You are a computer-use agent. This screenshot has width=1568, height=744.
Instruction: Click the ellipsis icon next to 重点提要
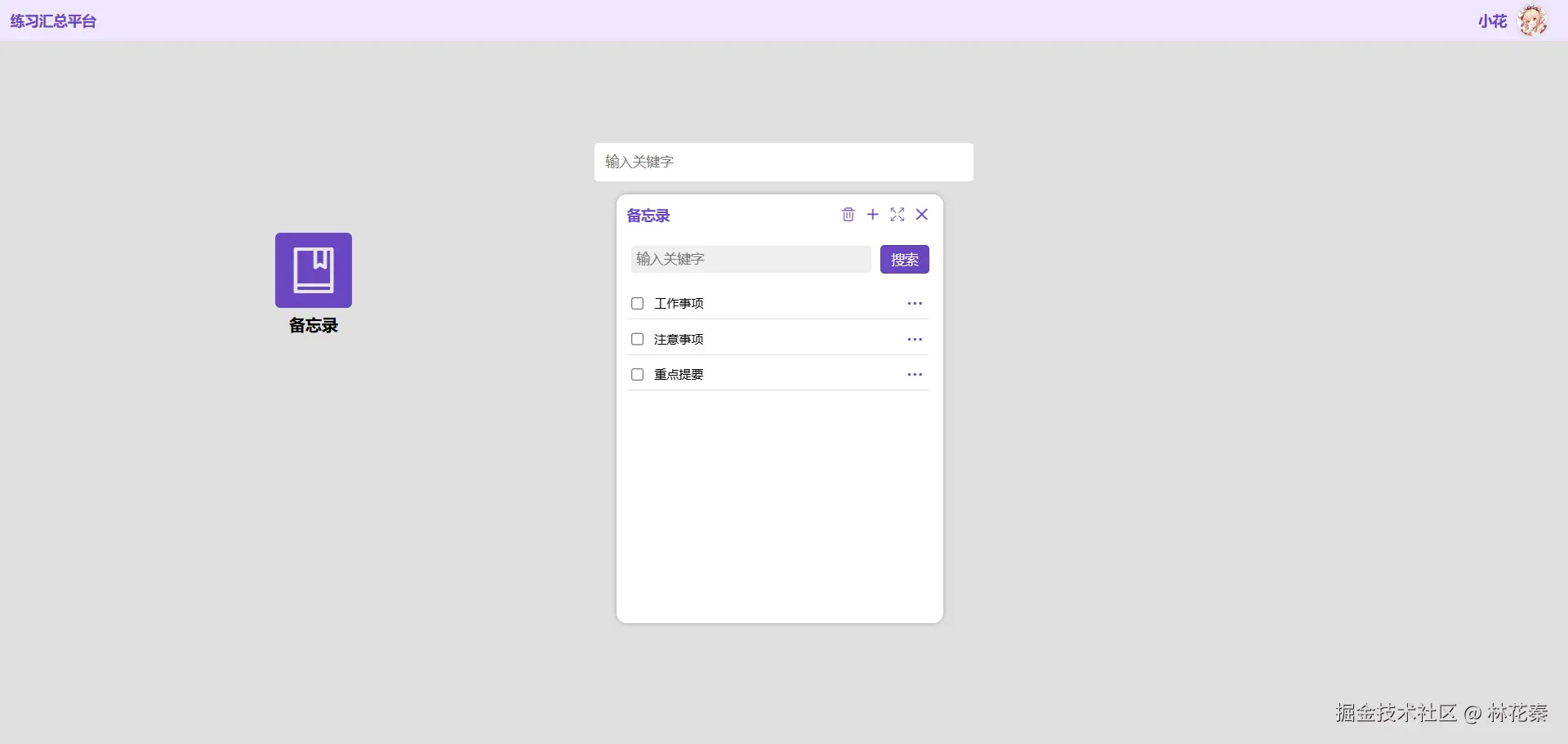click(x=914, y=374)
